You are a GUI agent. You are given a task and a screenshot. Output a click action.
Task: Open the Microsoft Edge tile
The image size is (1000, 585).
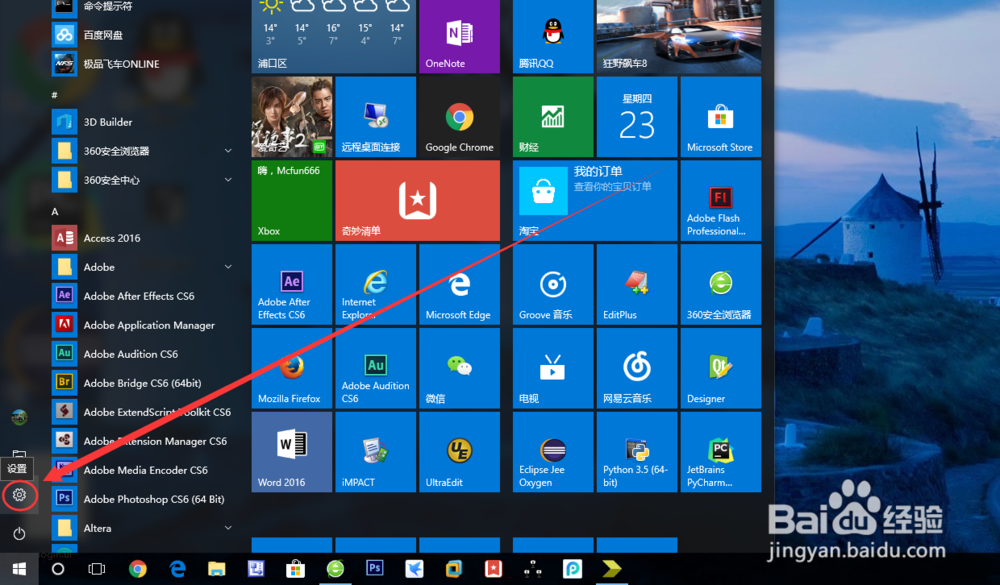pos(459,284)
